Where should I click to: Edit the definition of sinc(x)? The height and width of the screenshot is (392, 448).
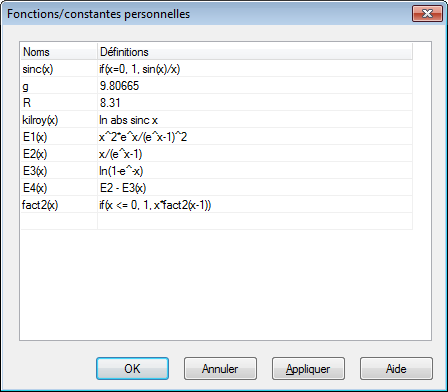(255, 69)
